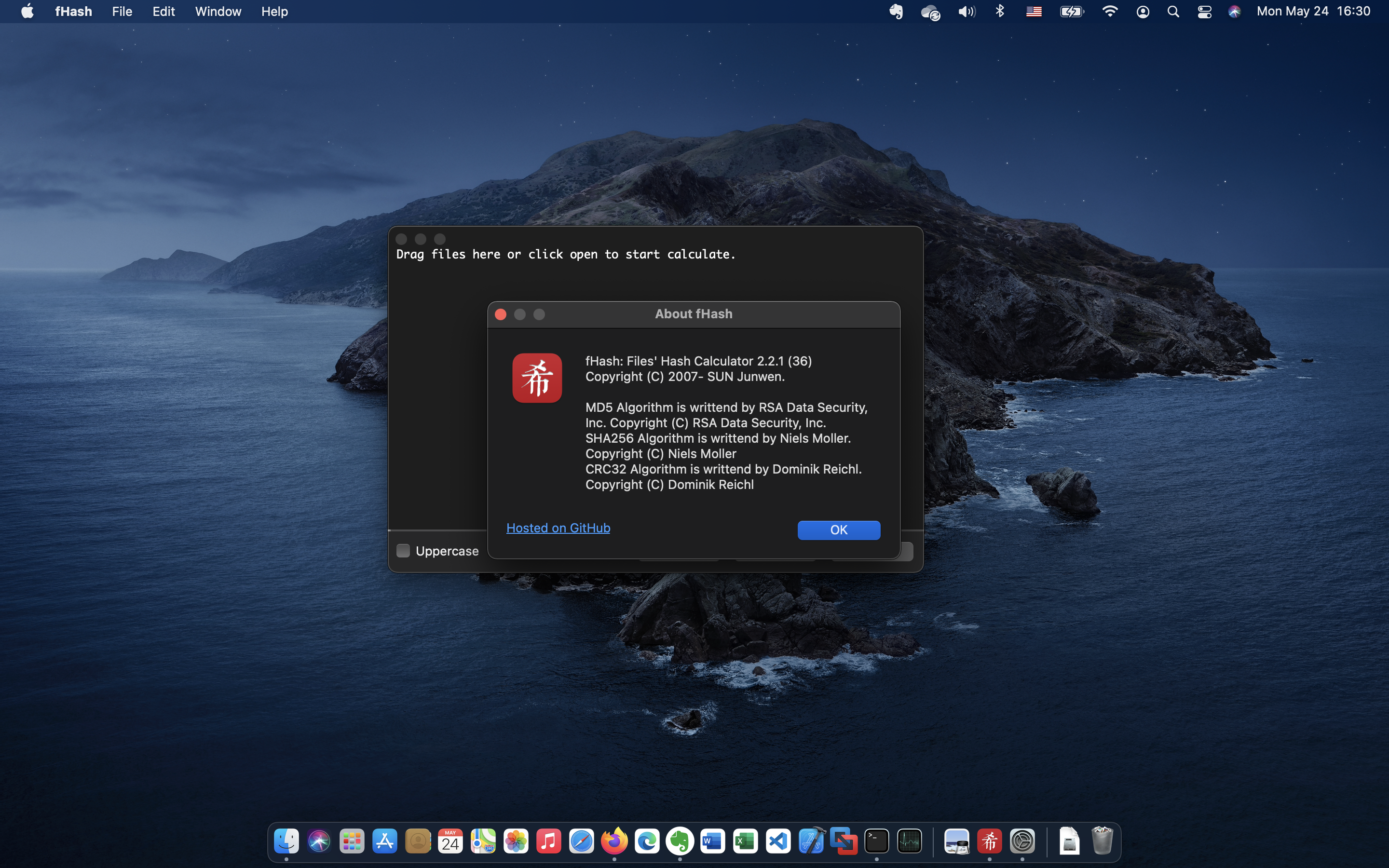
Task: Click the Bluetooth status icon
Action: [999, 11]
